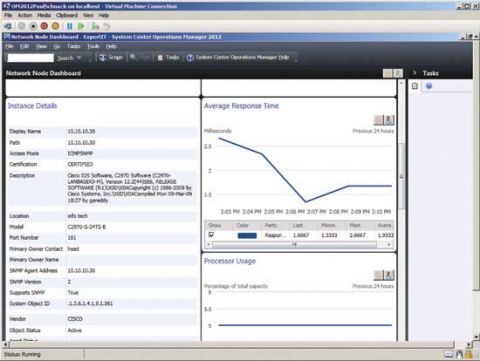Screen dimensions: 480x361
Task: Click the Scope button
Action: (x=111, y=57)
